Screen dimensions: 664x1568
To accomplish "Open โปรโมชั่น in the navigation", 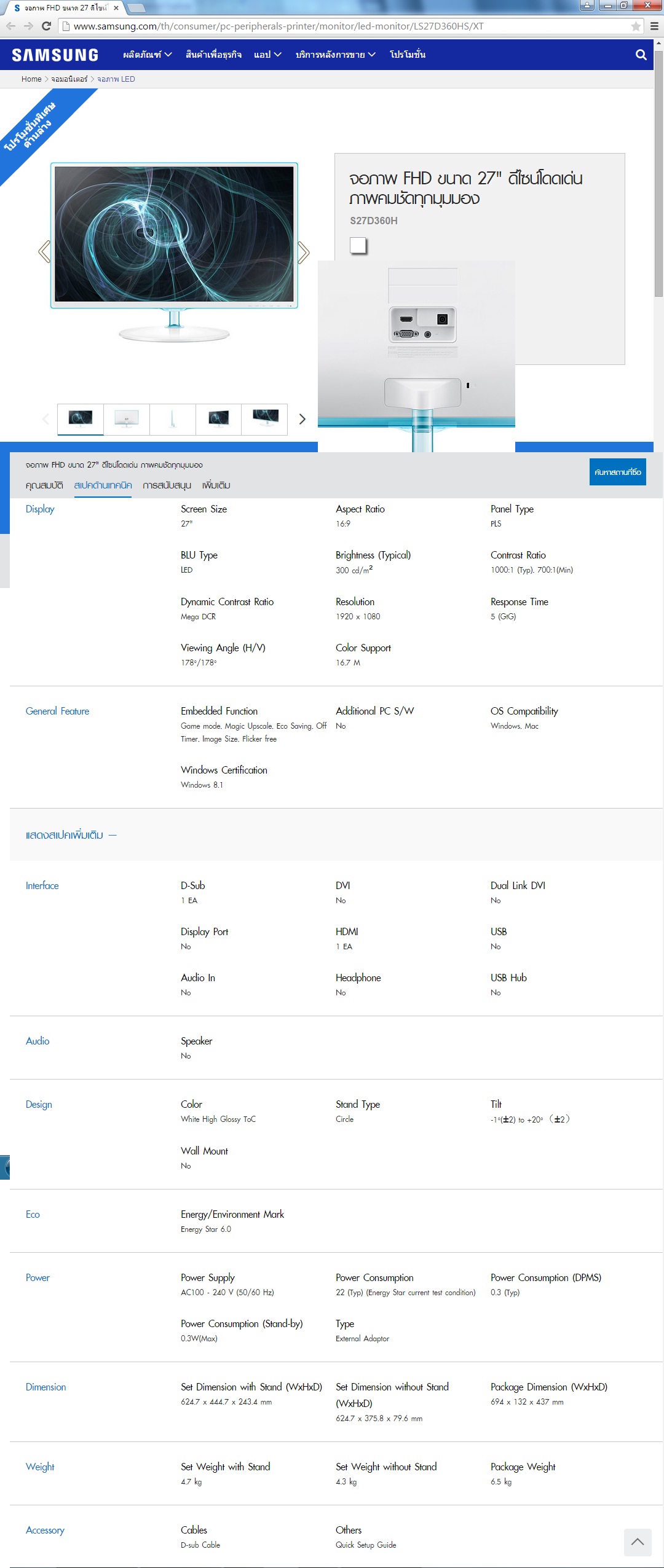I will (408, 55).
